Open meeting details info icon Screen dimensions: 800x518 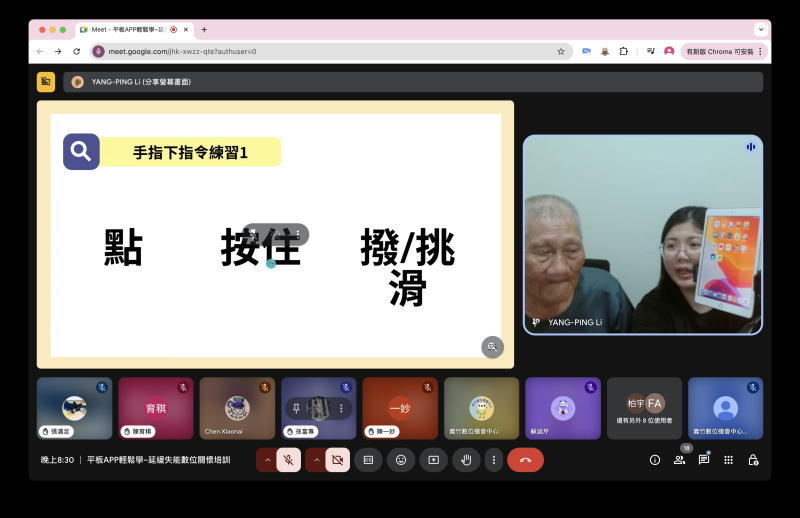tap(655, 460)
